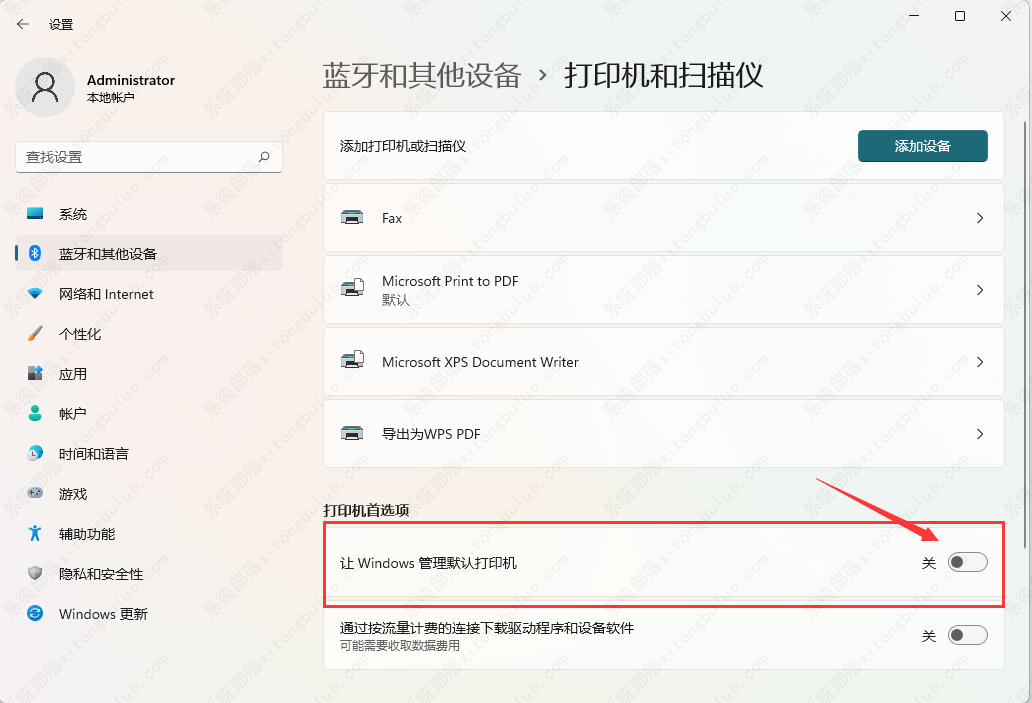Enable 通过按流量计费的连接下载驱动程序 toggle
1032x703 pixels.
tap(967, 635)
